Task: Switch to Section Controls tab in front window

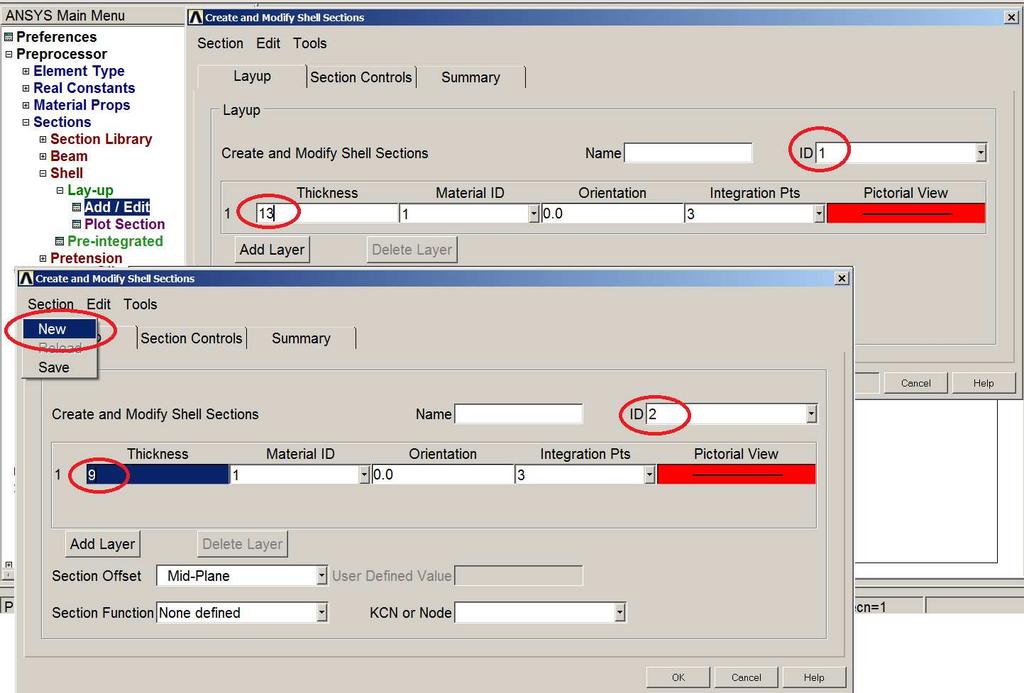Action: pos(191,338)
